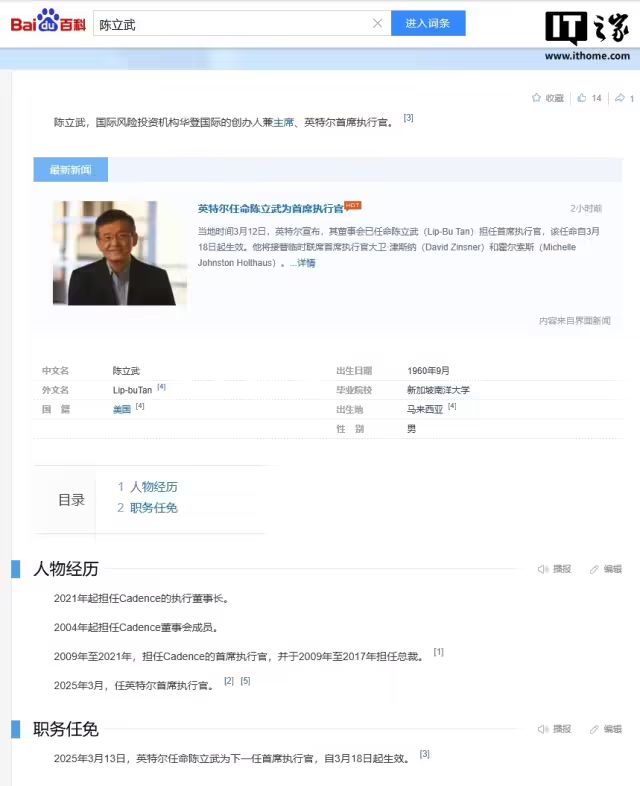Screen dimensions: 640x786
Task: Select the 中文名 value 陈立武
Action: pyautogui.click(x=126, y=370)
